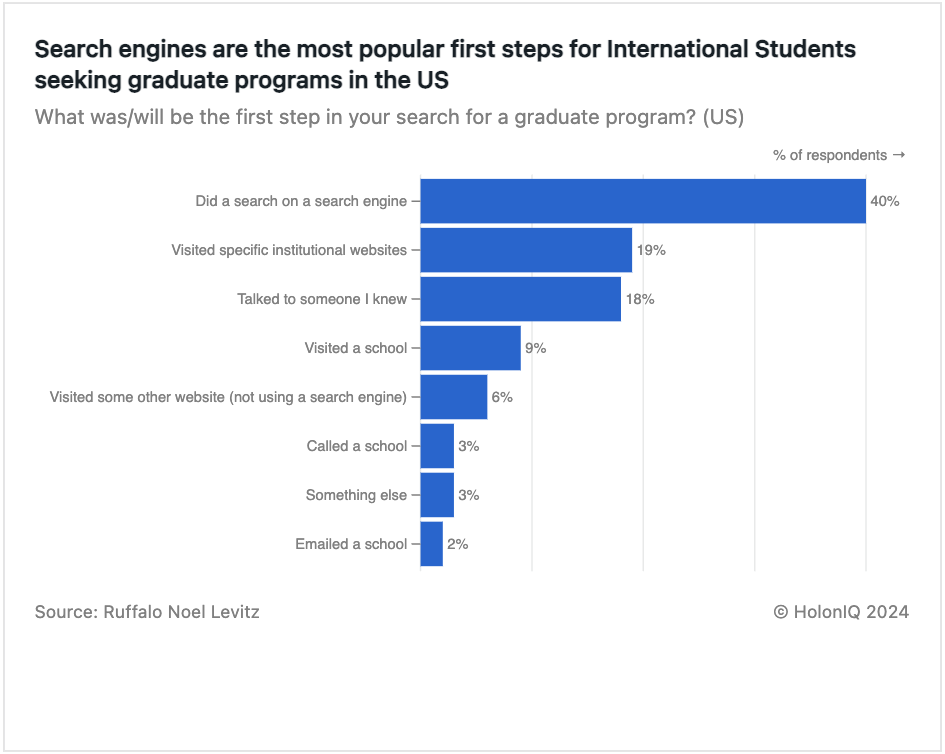Click the Visited specific institutional websites label
The height and width of the screenshot is (754, 945).
pos(289,250)
